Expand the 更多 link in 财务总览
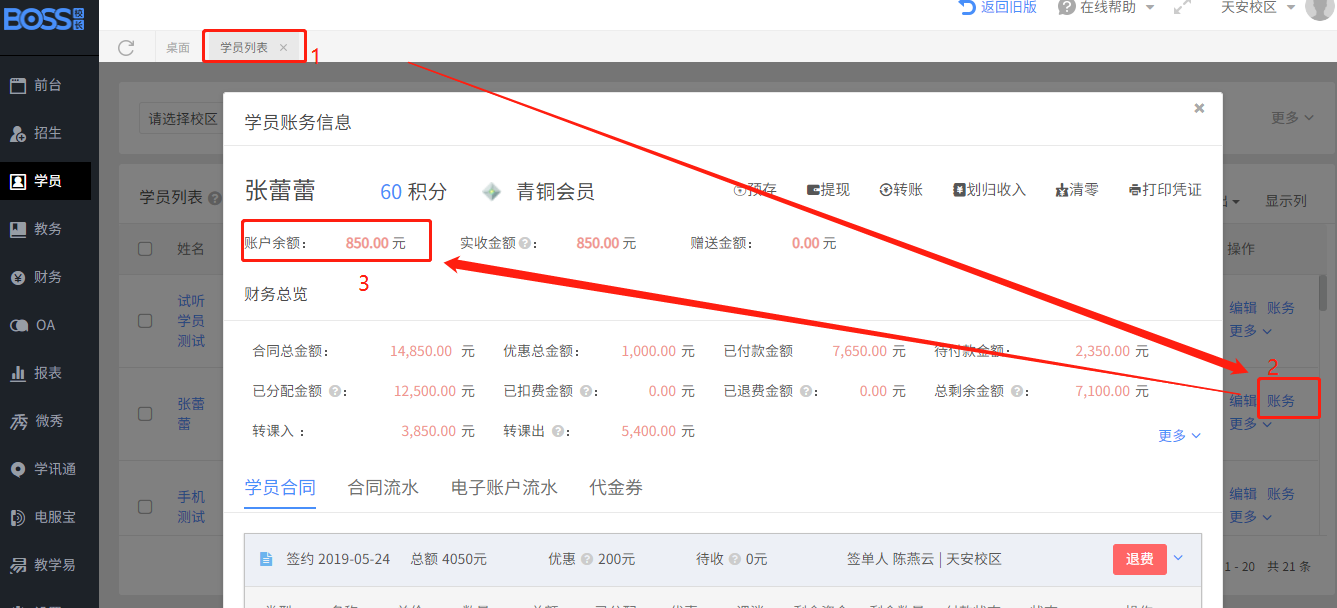The height and width of the screenshot is (608, 1337). click(1179, 436)
